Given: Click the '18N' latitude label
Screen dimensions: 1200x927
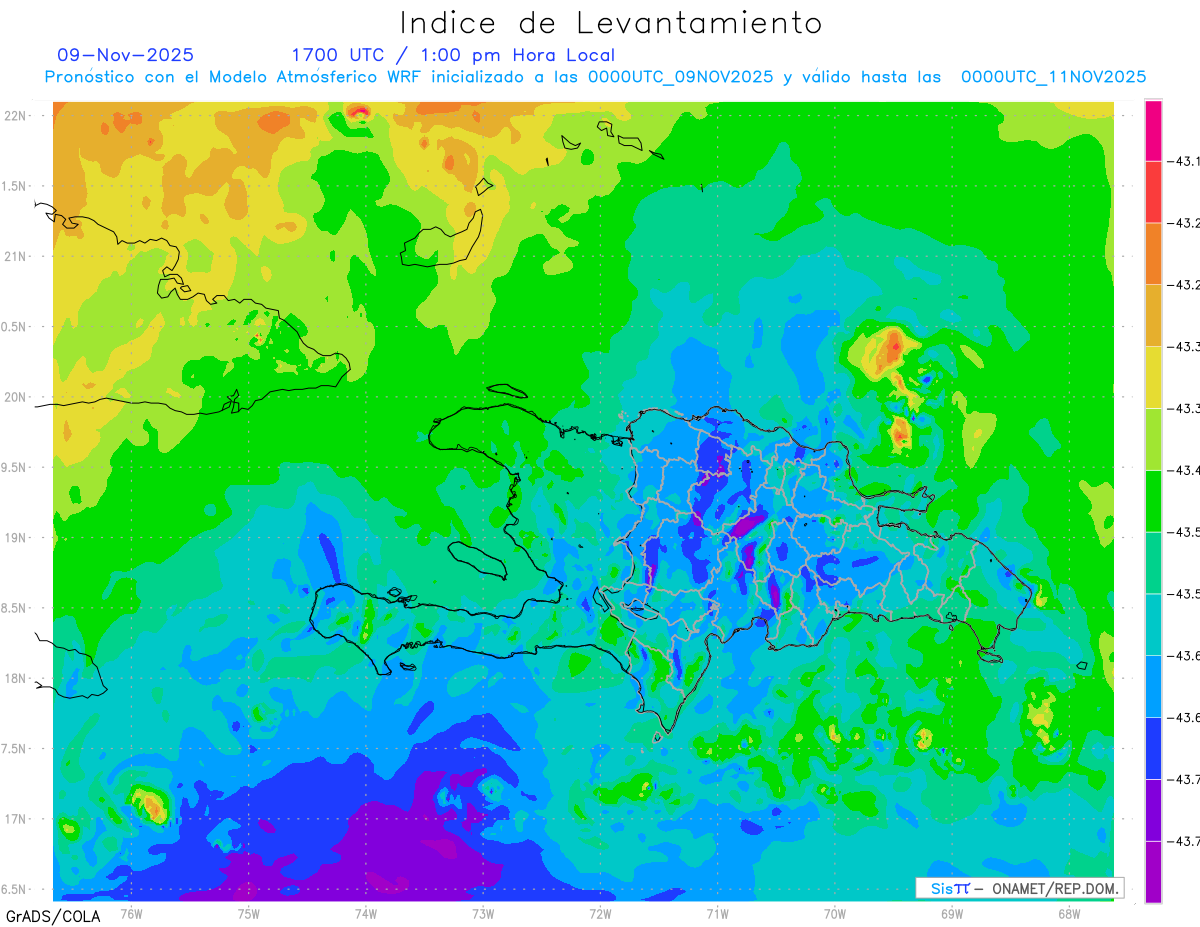Looking at the screenshot, I should point(15,678).
